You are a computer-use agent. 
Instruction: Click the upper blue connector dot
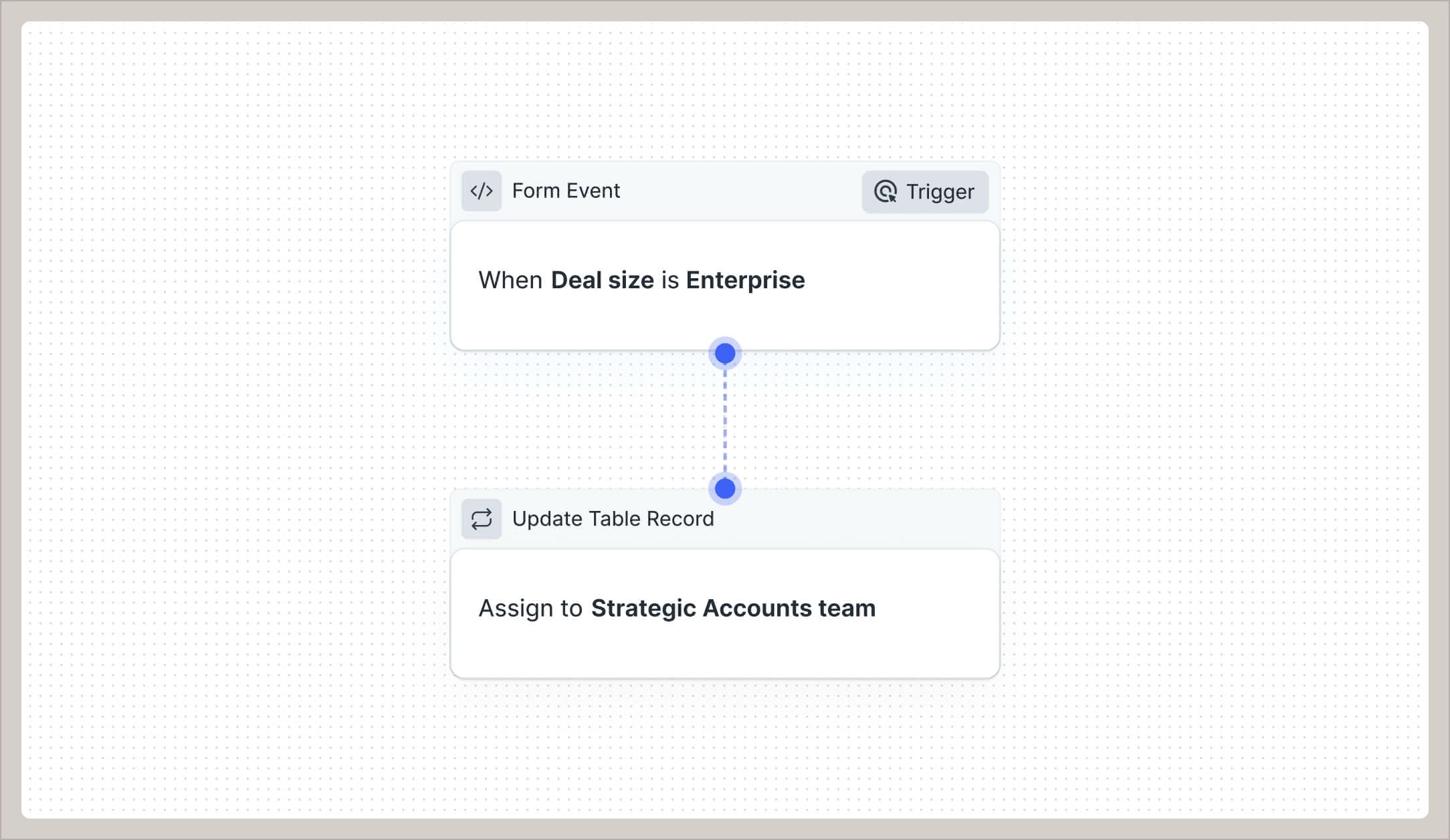pos(724,352)
